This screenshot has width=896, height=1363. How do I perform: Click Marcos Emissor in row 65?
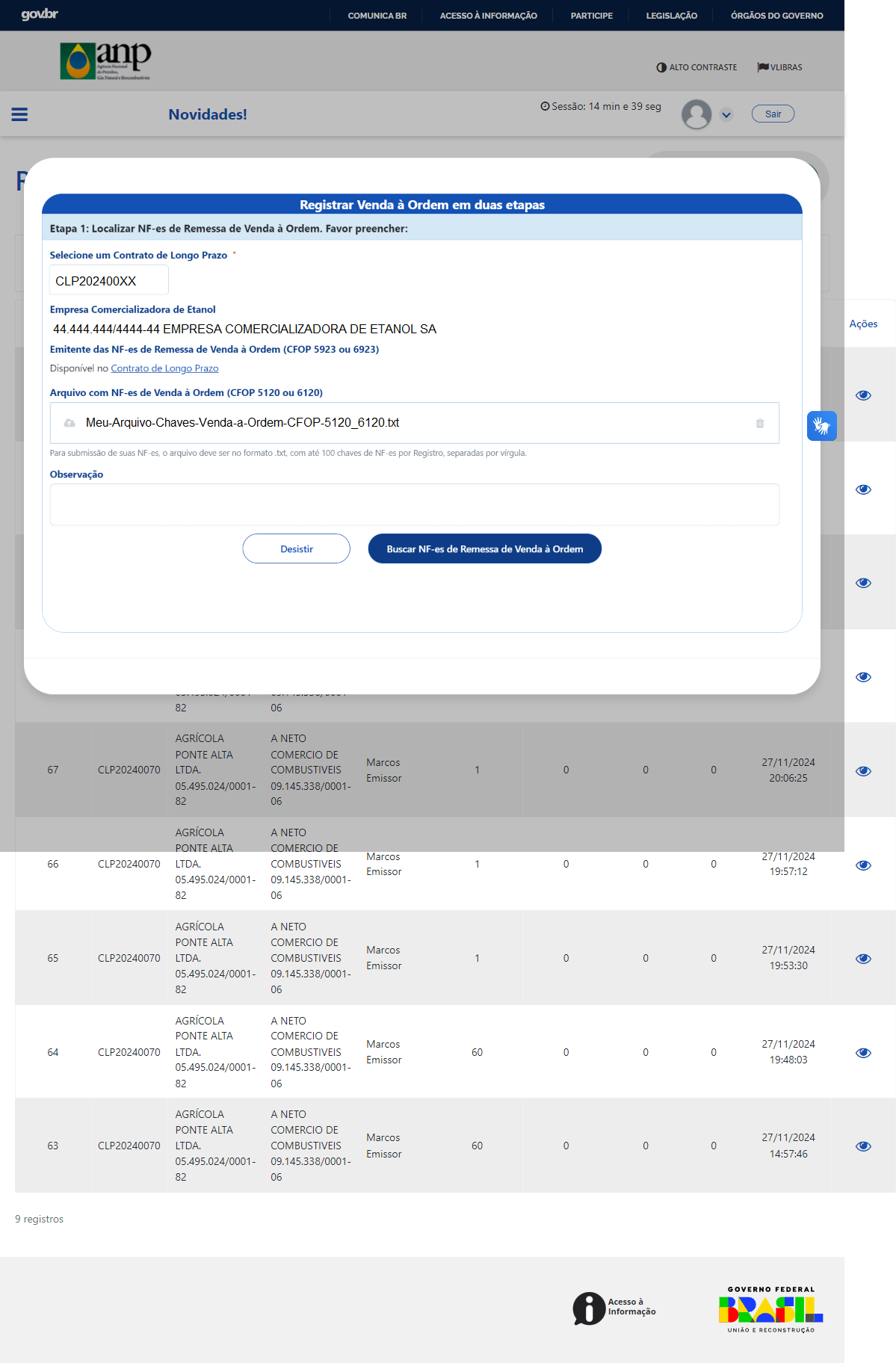(384, 958)
